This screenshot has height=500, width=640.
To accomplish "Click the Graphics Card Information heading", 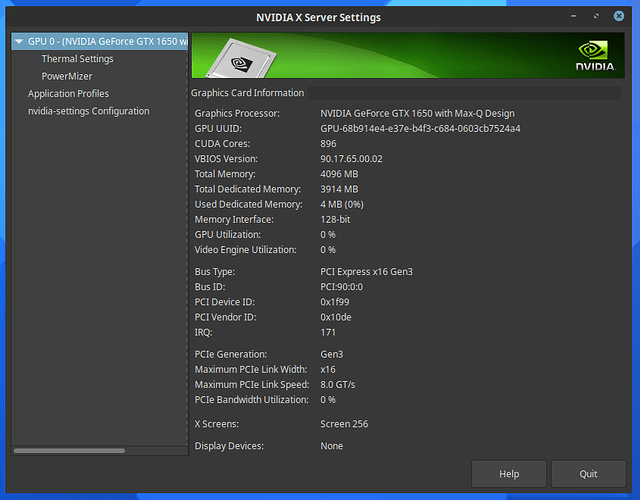I will [247, 93].
